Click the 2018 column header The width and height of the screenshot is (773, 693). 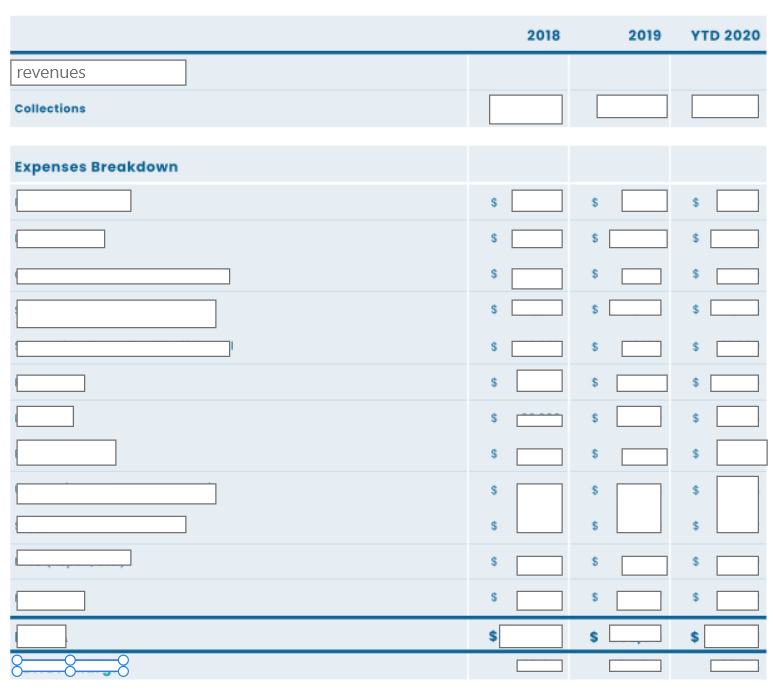click(543, 35)
